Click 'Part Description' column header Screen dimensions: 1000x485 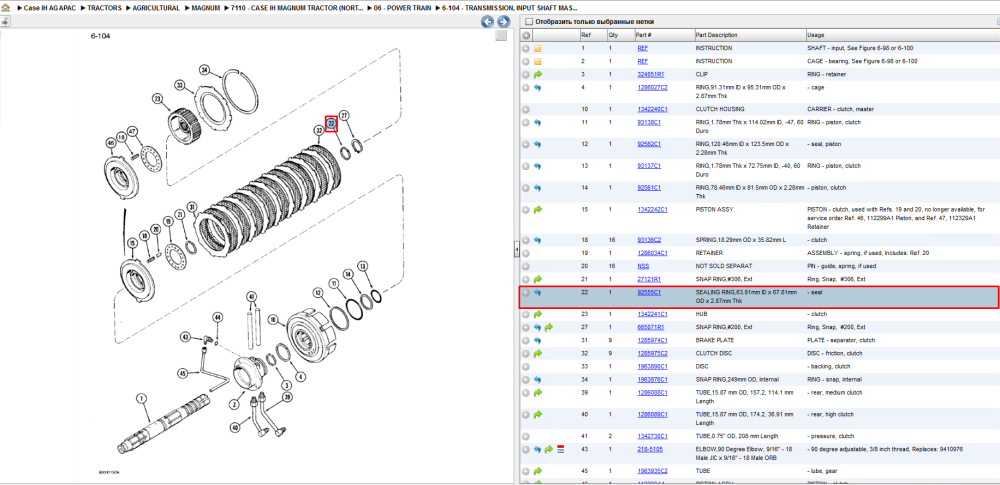(716, 35)
